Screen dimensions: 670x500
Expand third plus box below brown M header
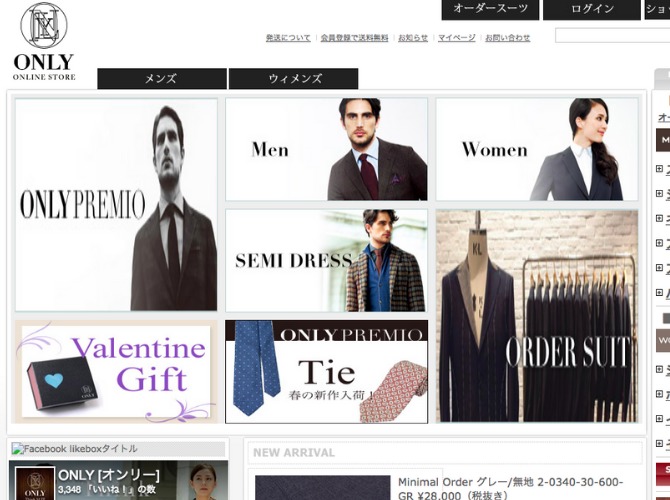pyautogui.click(x=659, y=218)
